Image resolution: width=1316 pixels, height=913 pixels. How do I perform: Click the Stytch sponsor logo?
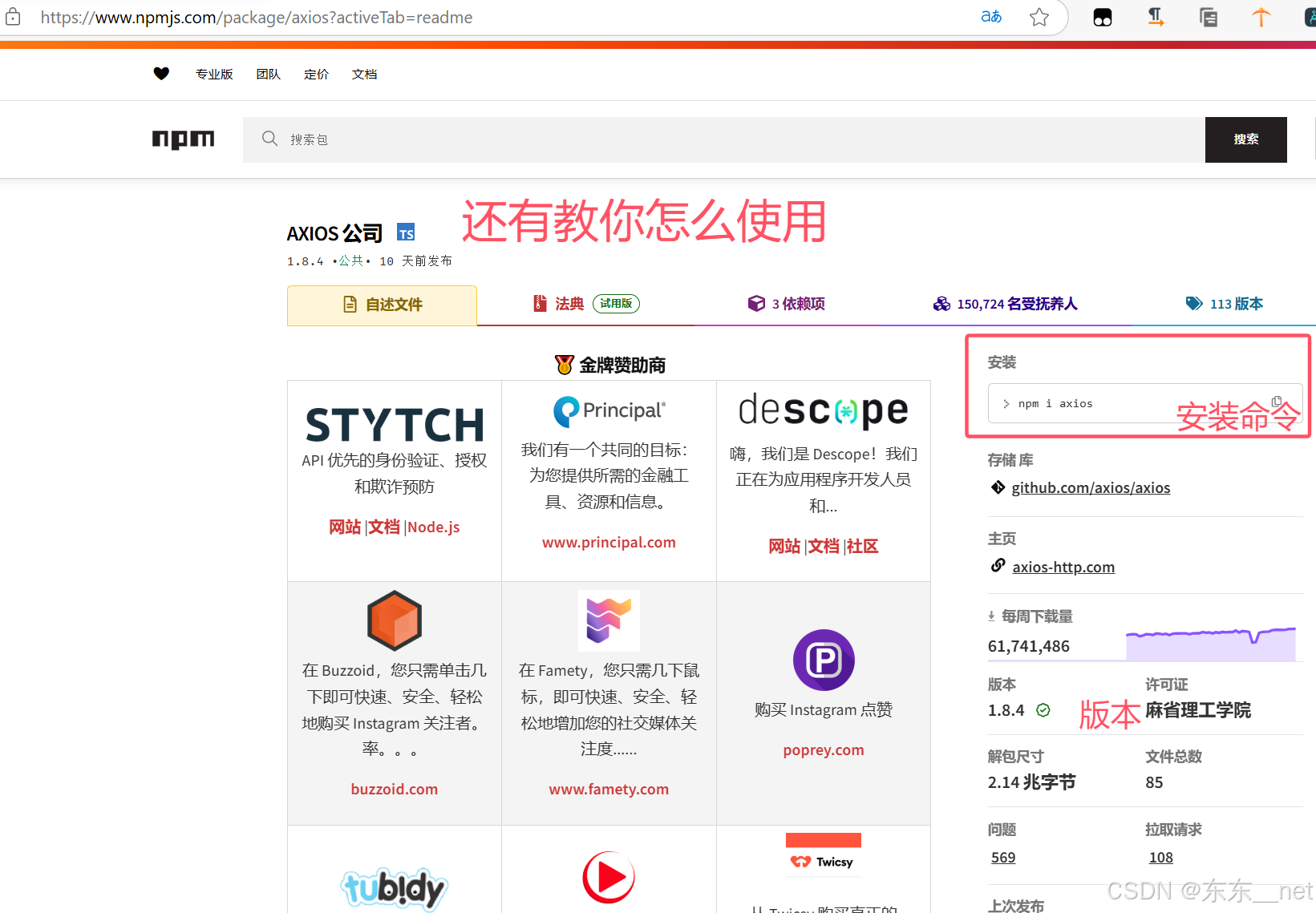pyautogui.click(x=395, y=425)
